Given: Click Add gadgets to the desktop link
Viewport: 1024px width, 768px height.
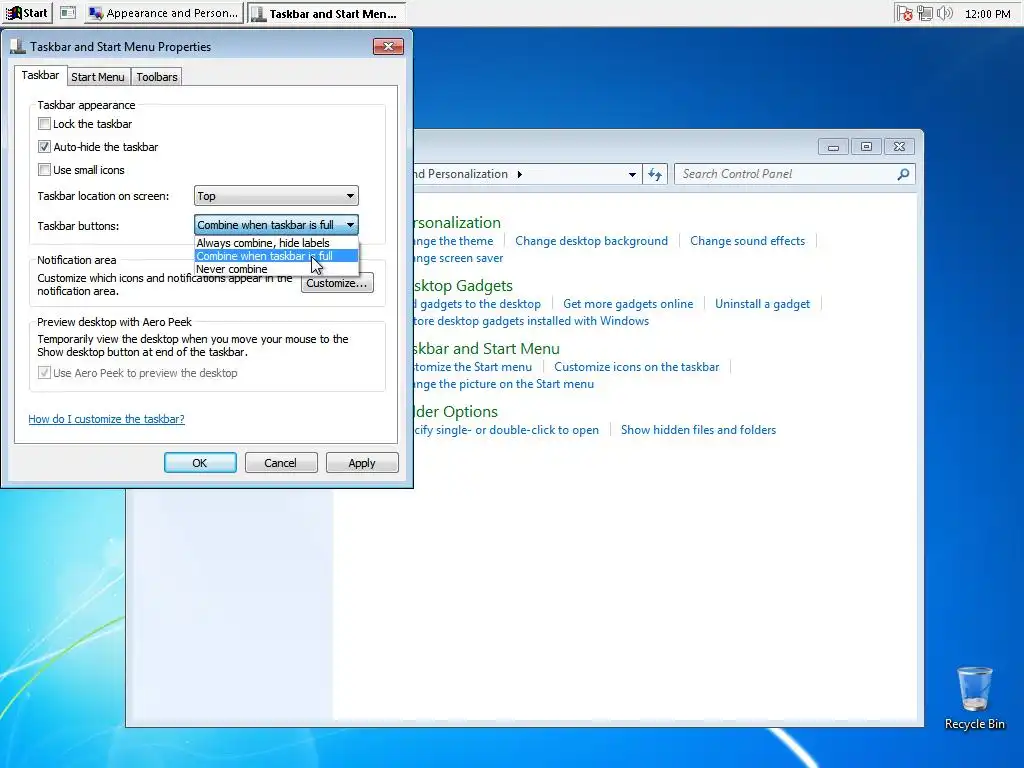Looking at the screenshot, I should pos(477,304).
